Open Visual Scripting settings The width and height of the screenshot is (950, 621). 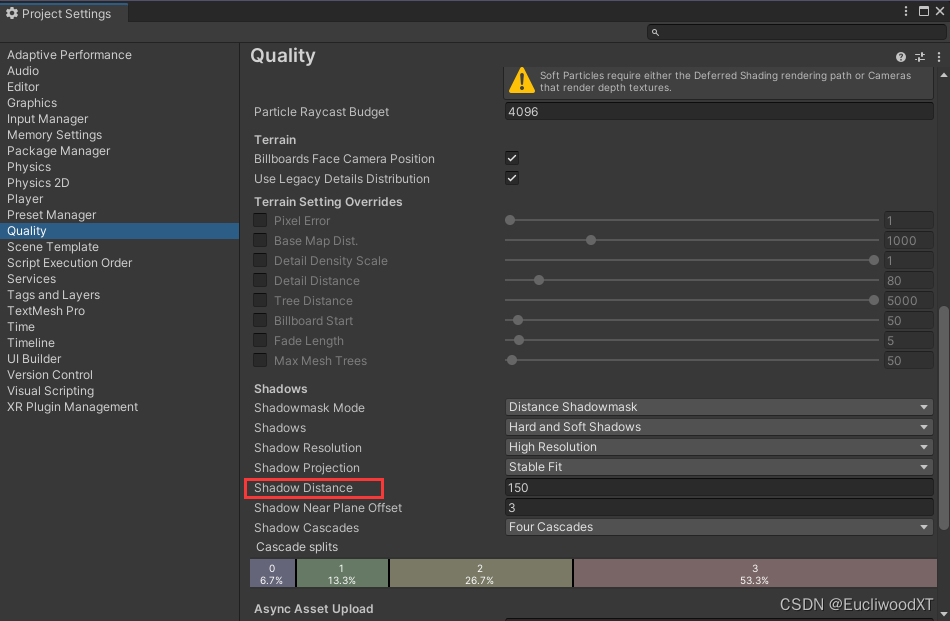tap(50, 391)
